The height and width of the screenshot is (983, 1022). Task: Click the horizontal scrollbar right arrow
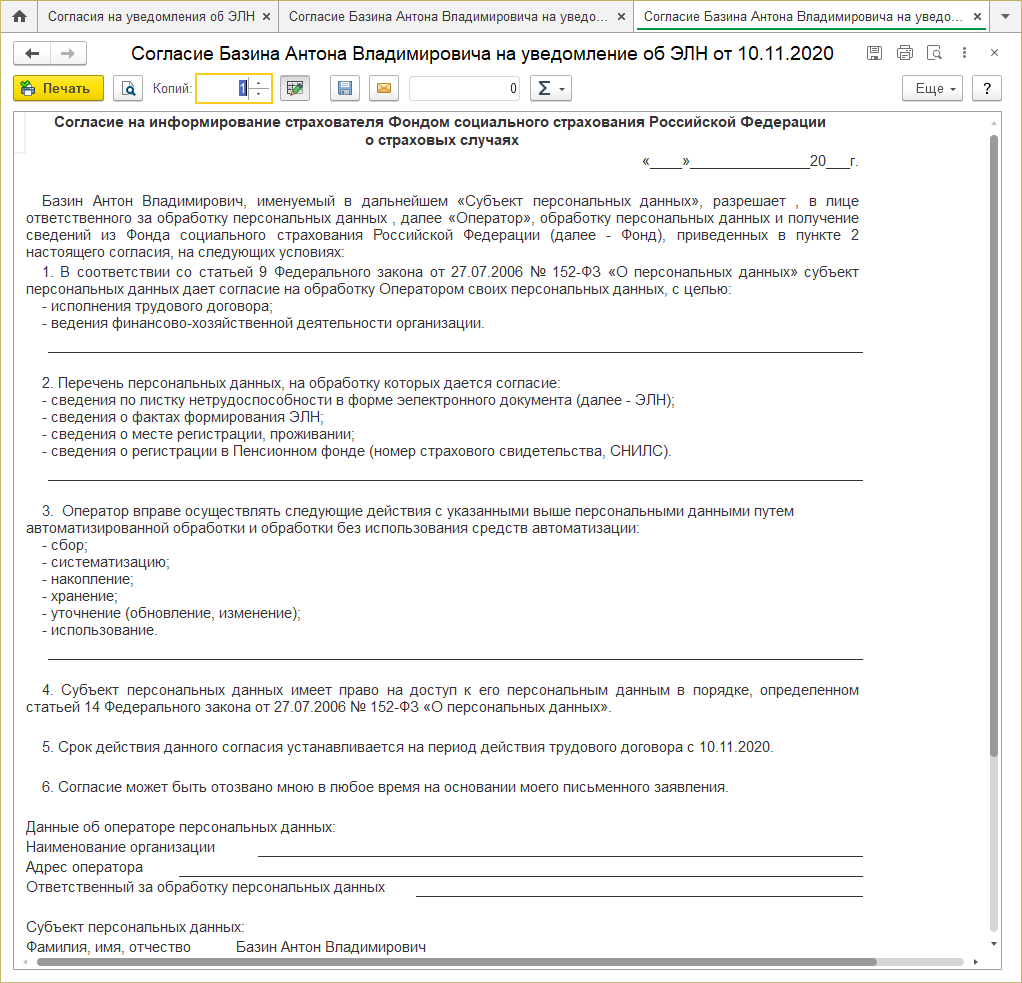(x=976, y=962)
